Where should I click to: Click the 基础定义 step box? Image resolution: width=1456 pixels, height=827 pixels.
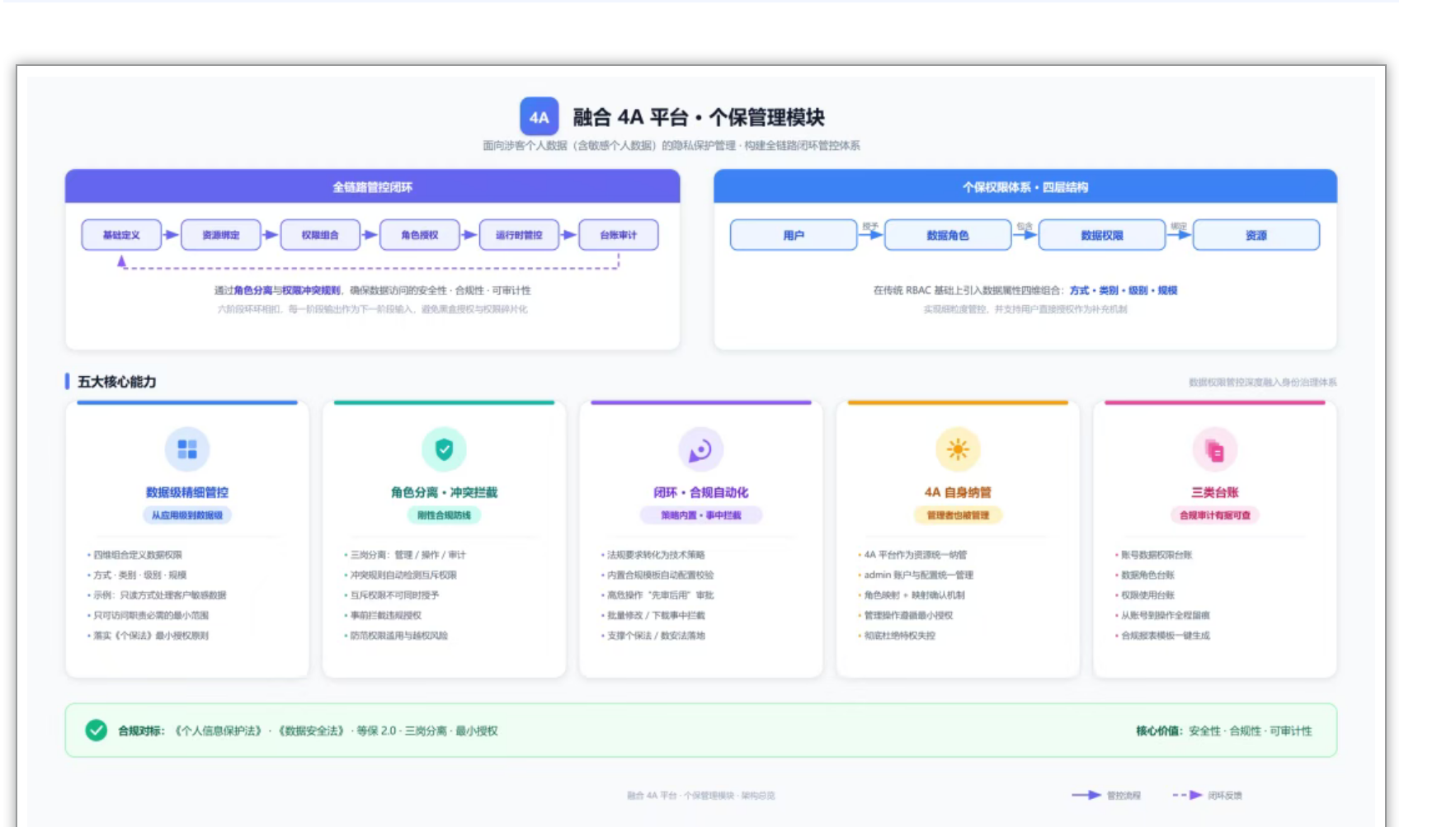point(121,235)
